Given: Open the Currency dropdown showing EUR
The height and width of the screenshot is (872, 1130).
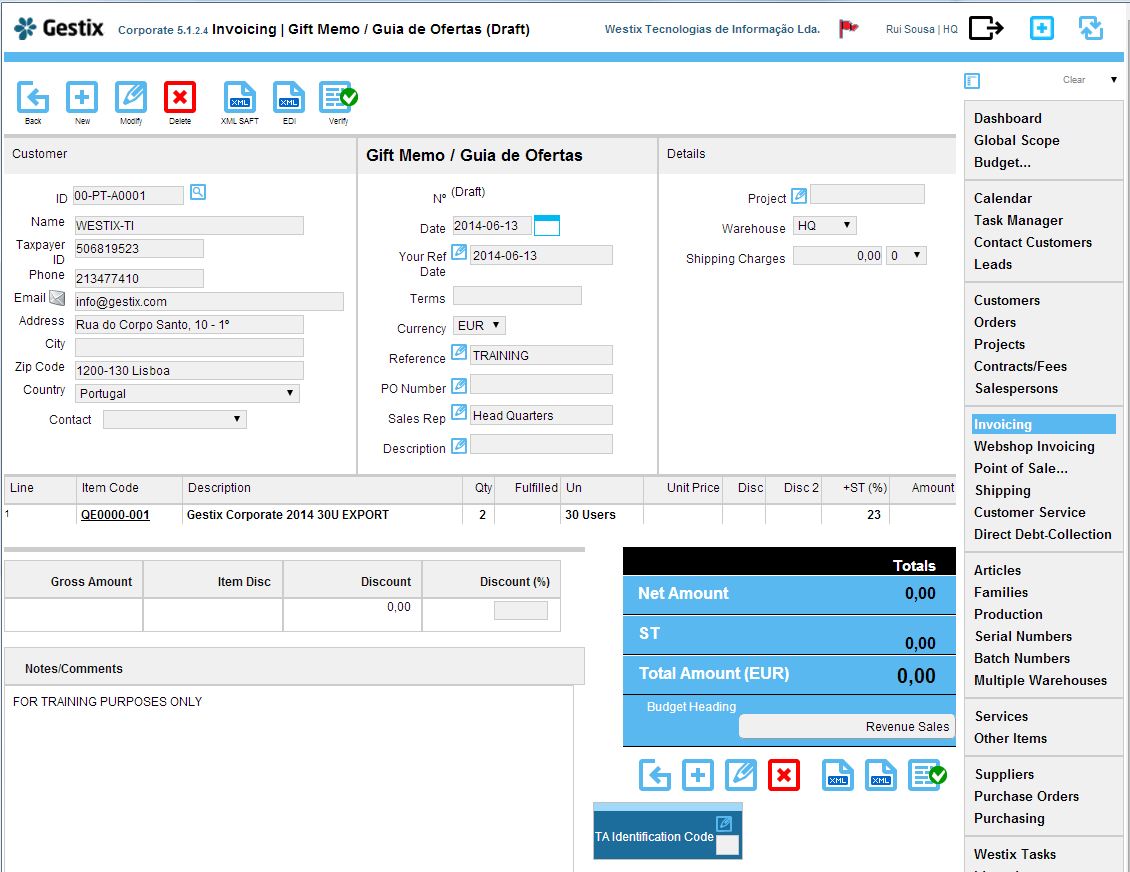Looking at the screenshot, I should tap(479, 326).
